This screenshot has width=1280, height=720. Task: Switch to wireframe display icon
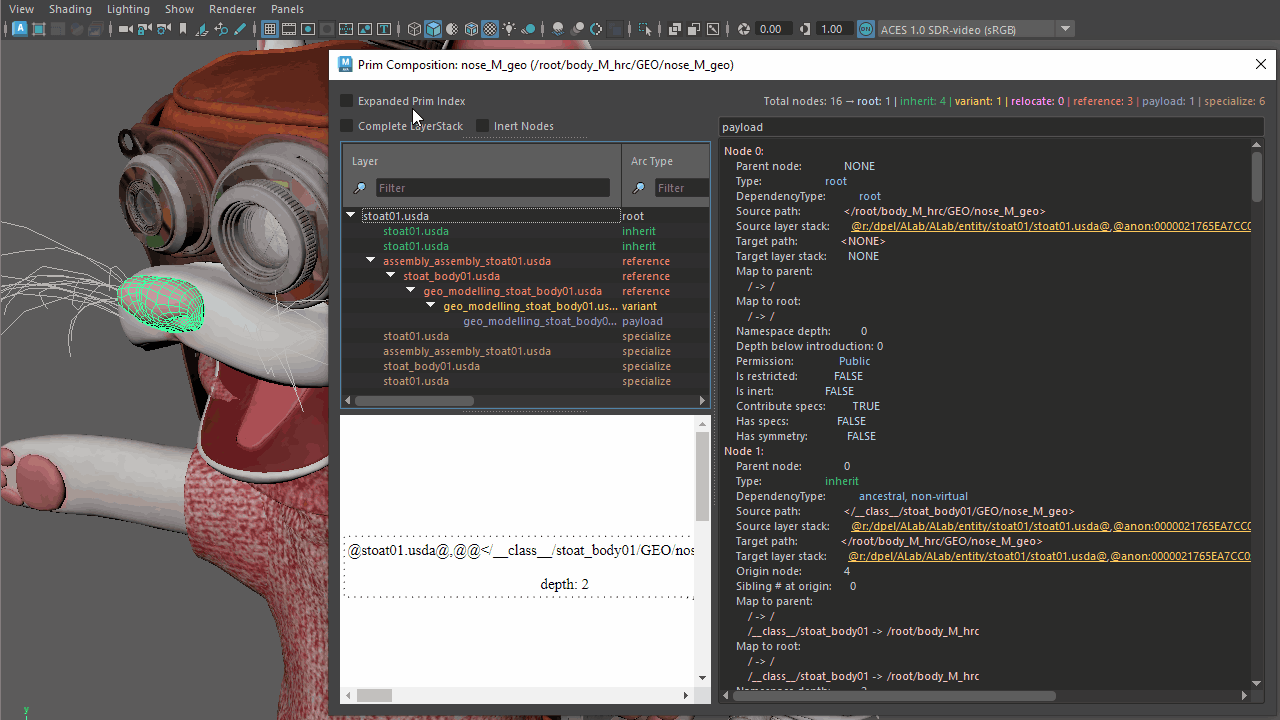pos(414,29)
